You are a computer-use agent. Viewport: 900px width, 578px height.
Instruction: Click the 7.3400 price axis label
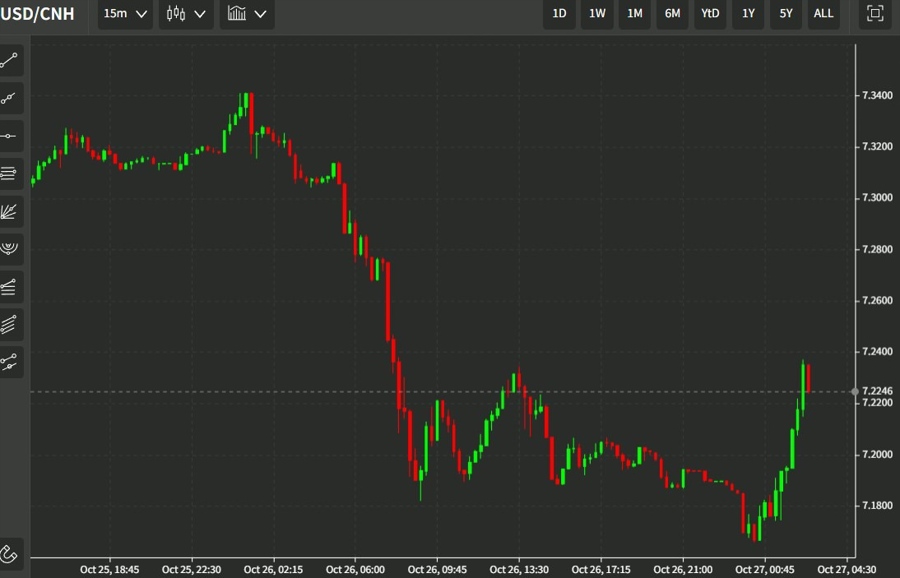tap(878, 95)
